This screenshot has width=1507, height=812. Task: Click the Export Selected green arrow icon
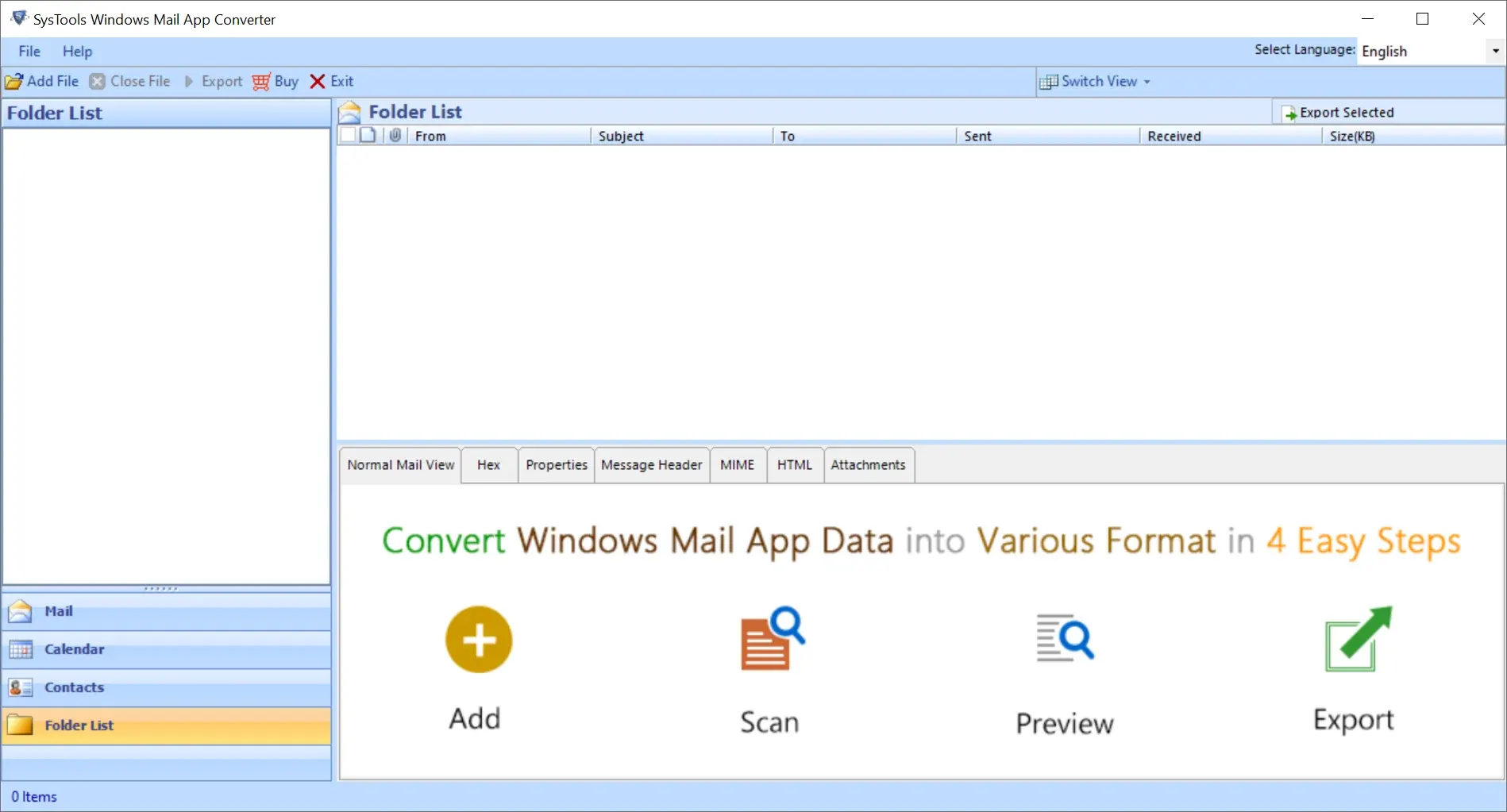[x=1289, y=112]
